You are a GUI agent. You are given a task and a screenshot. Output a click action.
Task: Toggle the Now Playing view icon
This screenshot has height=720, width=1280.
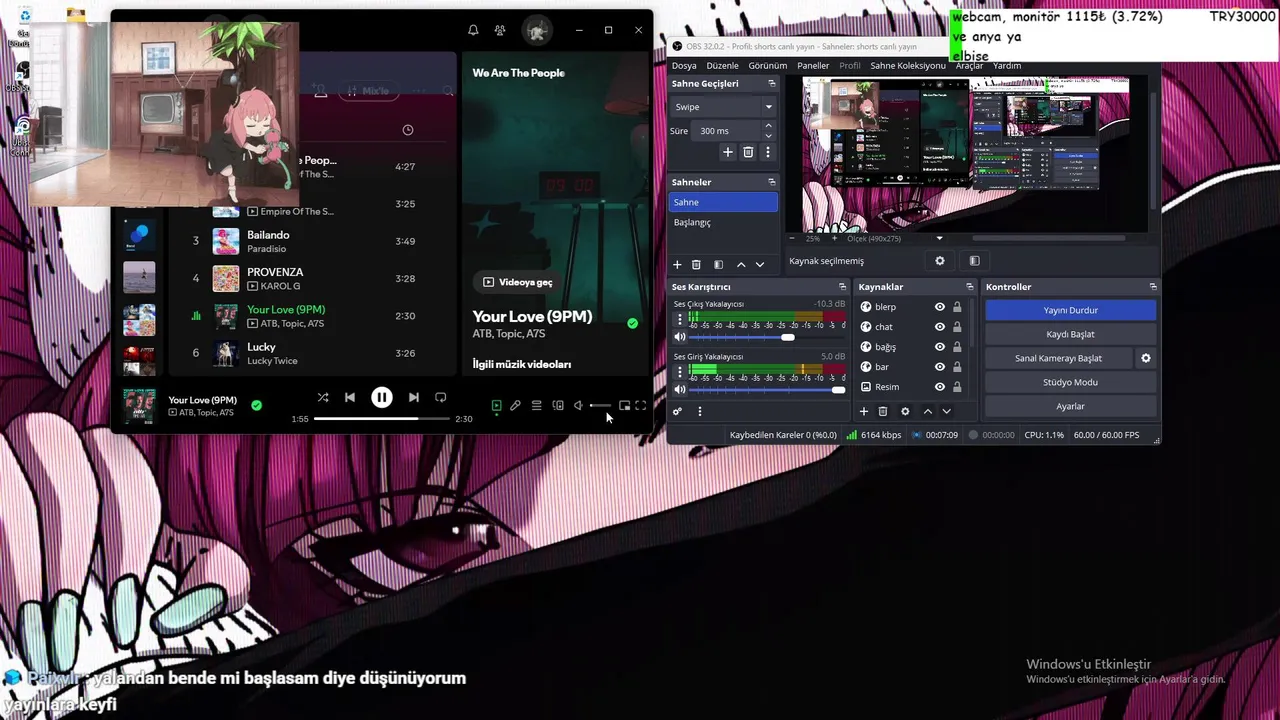496,405
